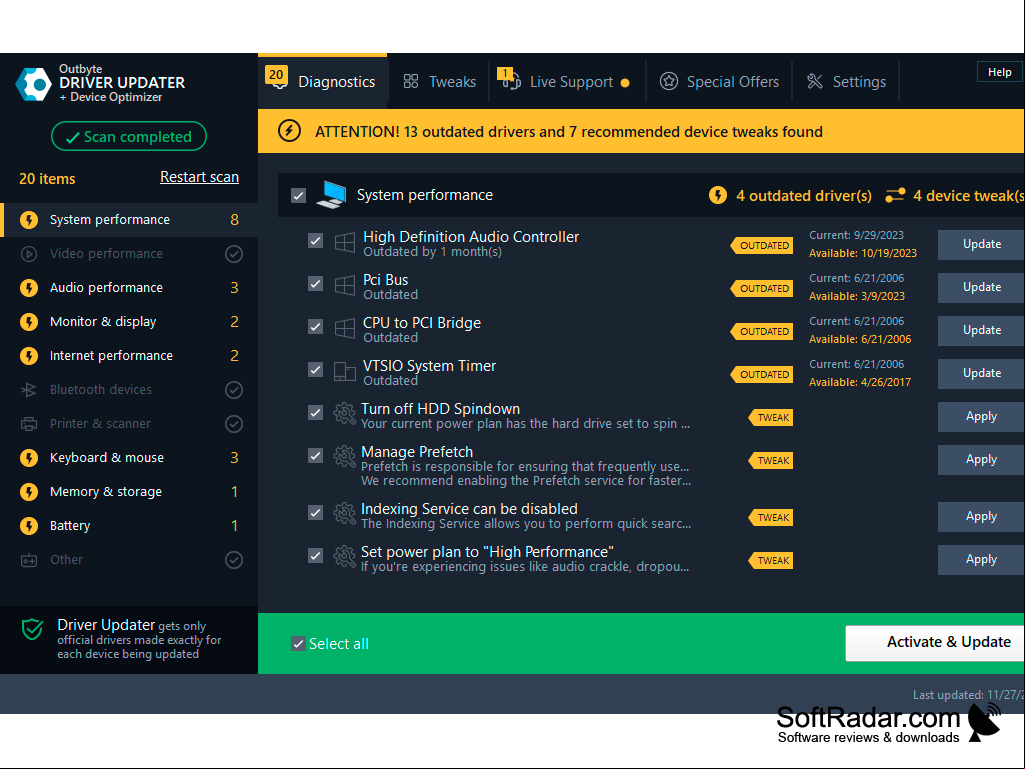Toggle the Select all checkbox
1025x769 pixels.
coord(298,643)
